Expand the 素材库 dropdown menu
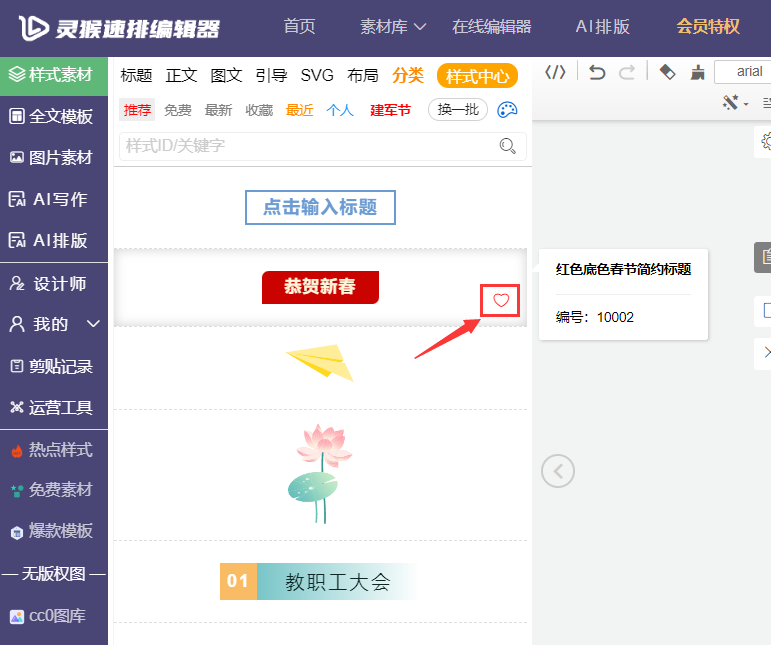This screenshot has width=771, height=645. point(393,26)
